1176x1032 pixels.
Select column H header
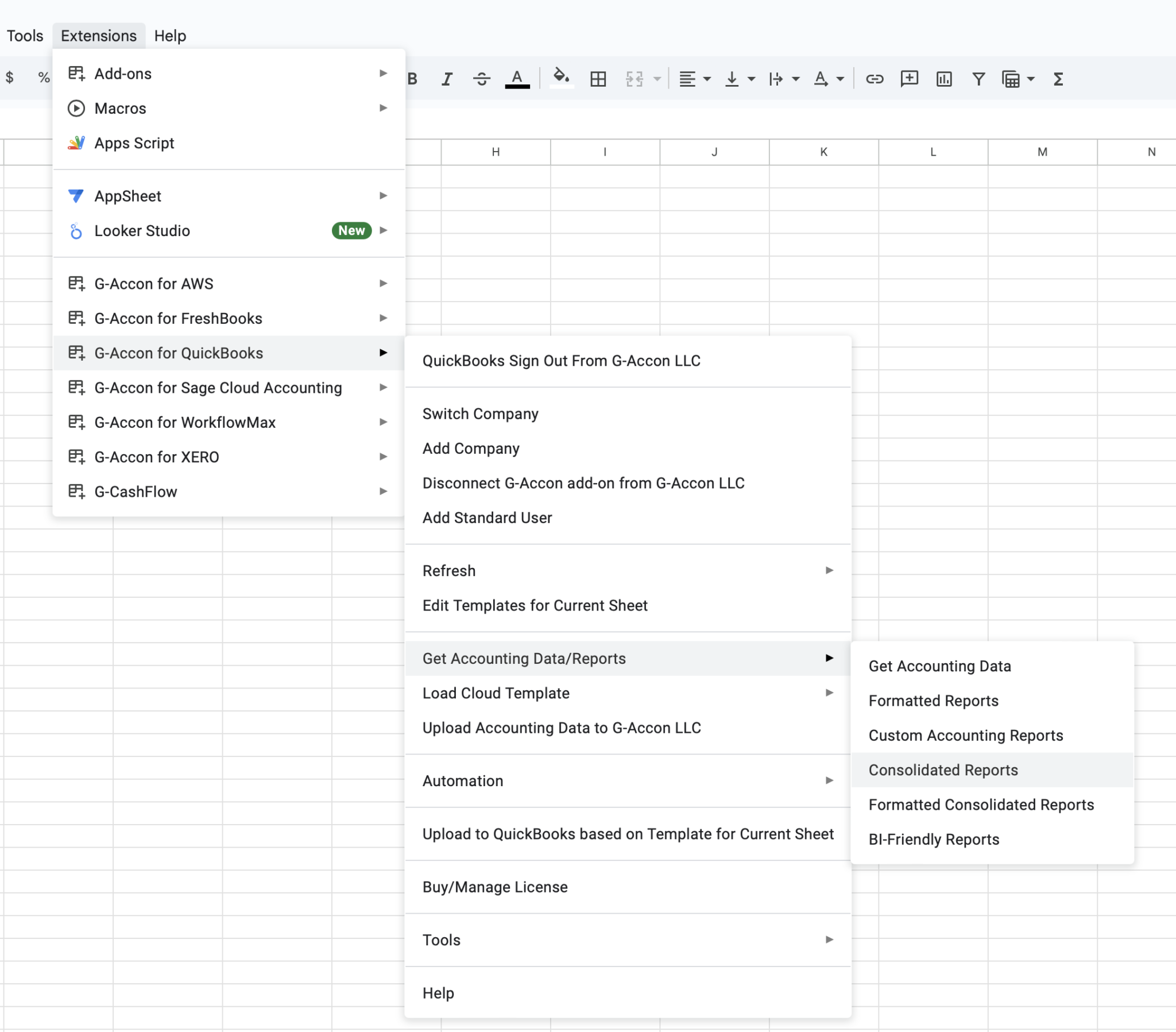496,152
